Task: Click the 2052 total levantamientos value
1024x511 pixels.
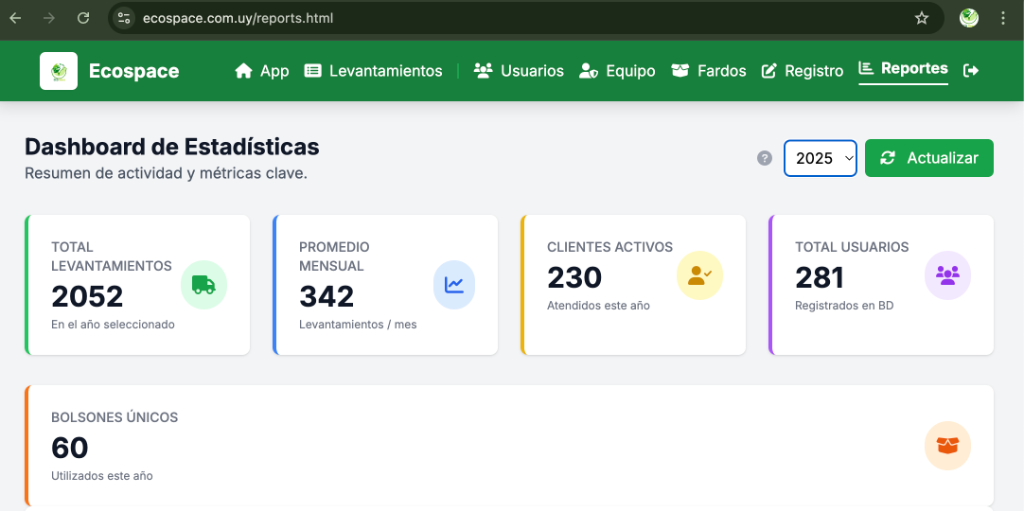Action: [88, 296]
